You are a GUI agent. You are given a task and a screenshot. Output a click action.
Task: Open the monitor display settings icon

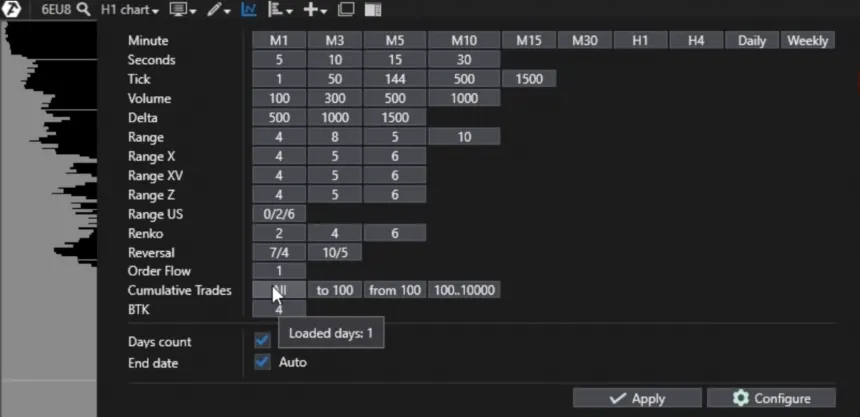coord(183,10)
